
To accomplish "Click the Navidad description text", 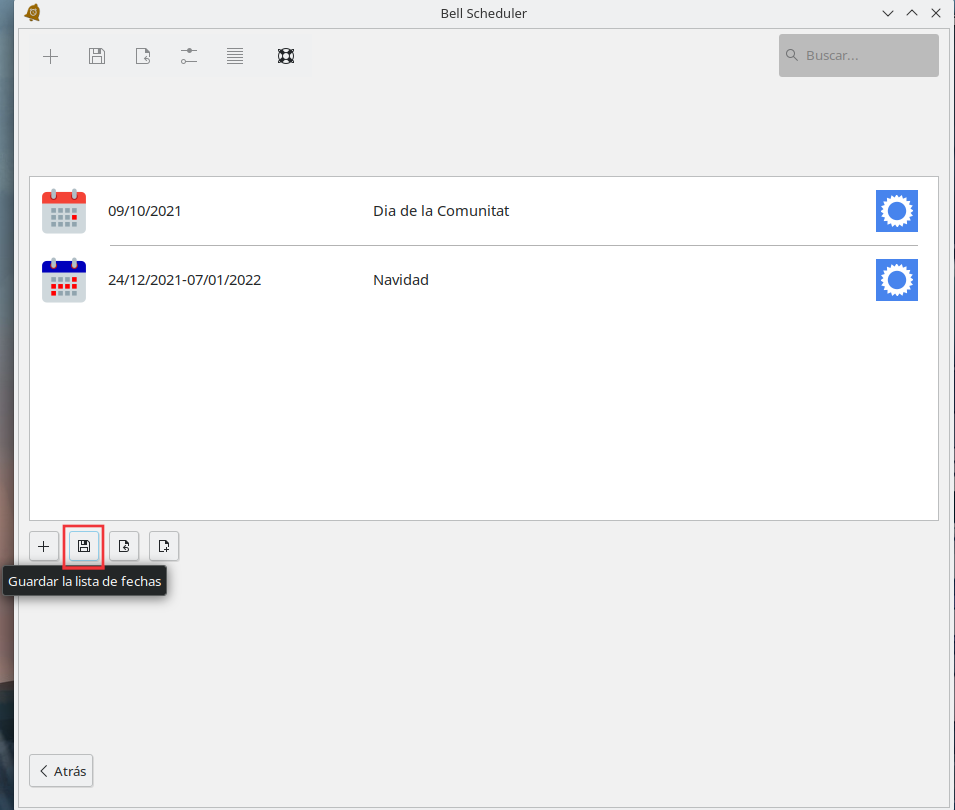I will coord(401,280).
